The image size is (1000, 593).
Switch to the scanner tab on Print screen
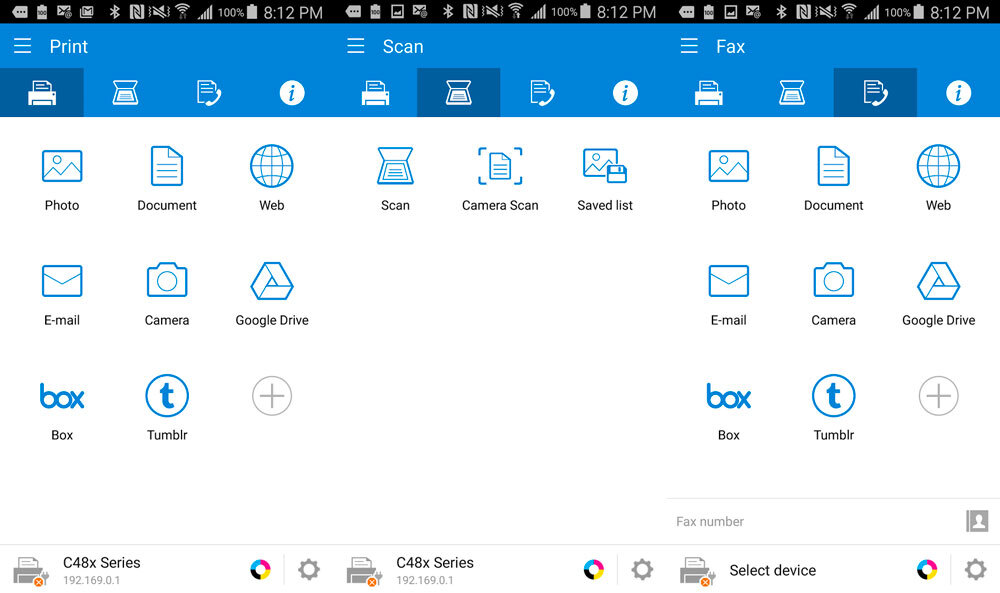125,93
